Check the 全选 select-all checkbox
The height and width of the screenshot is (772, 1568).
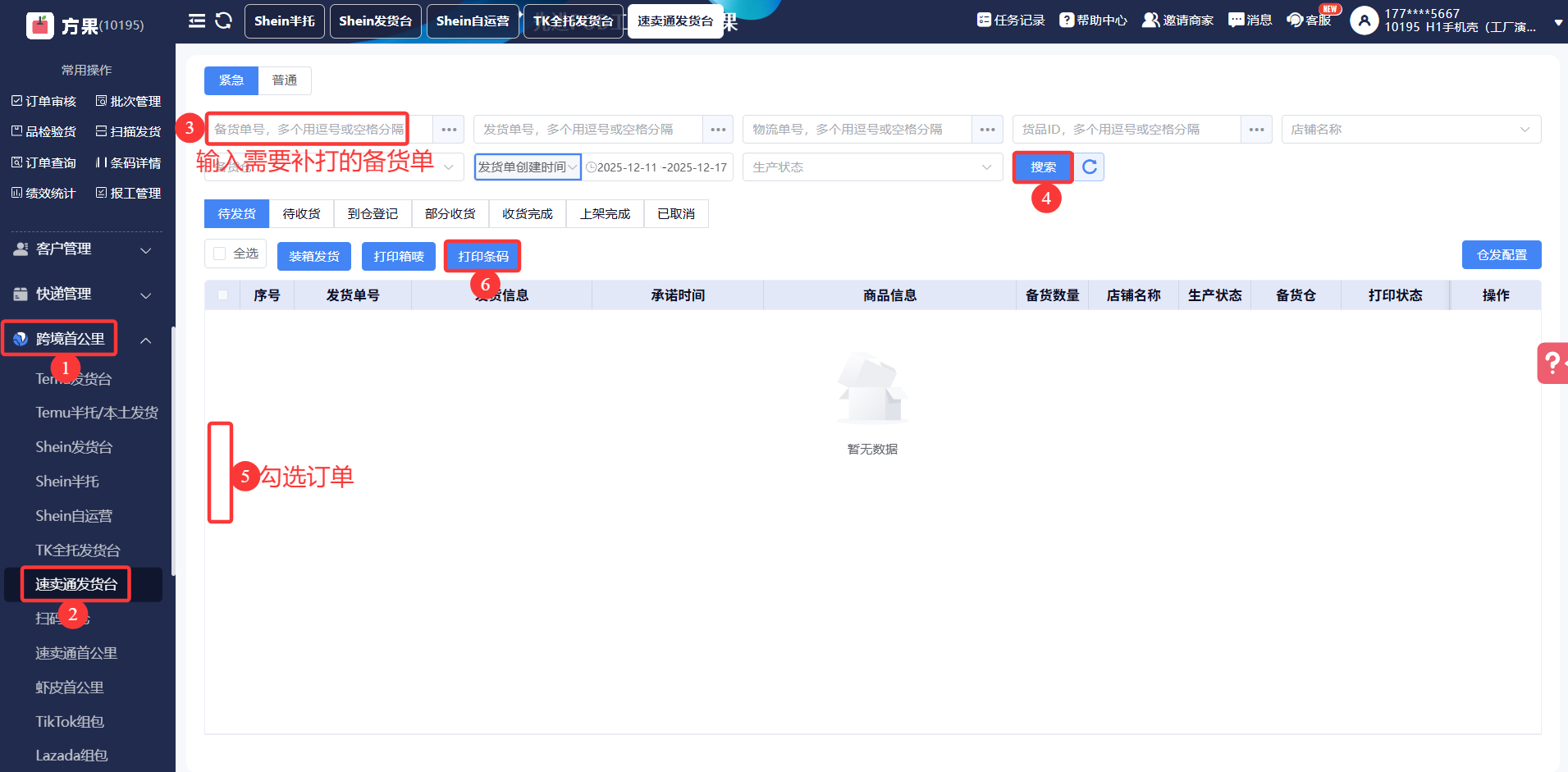219,254
